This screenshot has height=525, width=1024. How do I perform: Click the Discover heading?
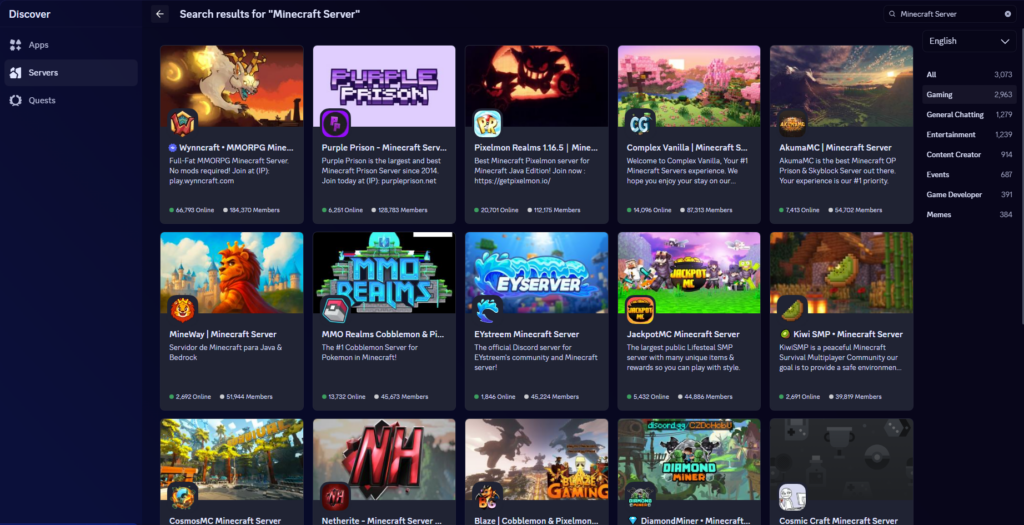(29, 14)
